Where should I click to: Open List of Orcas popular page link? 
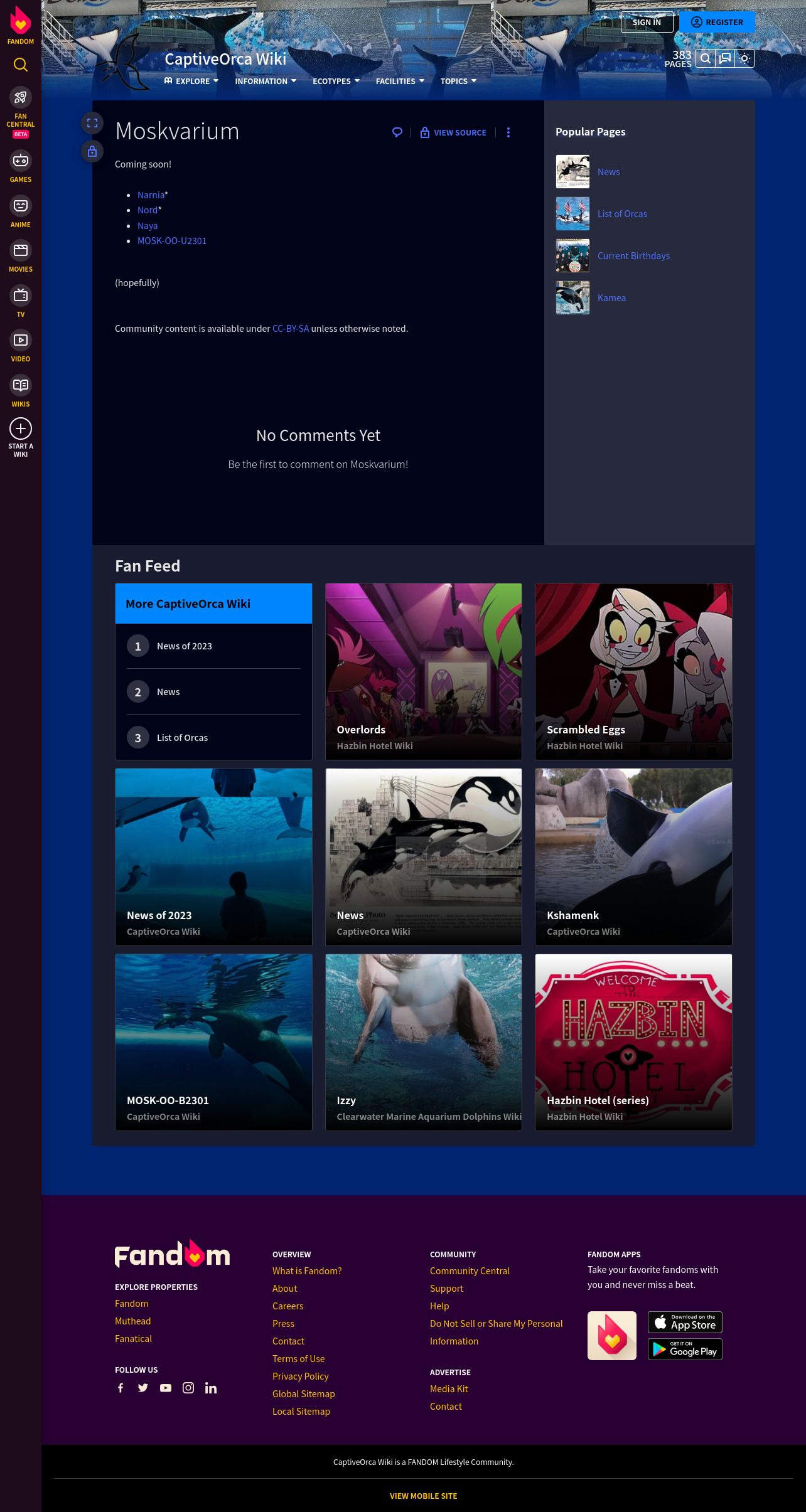[x=622, y=214]
